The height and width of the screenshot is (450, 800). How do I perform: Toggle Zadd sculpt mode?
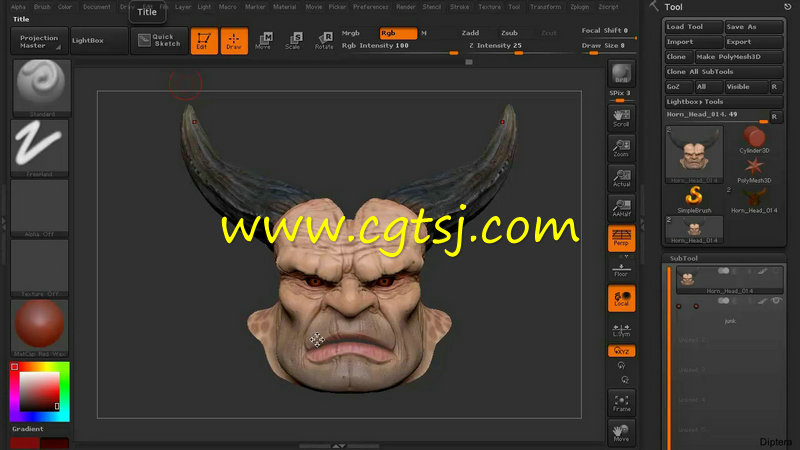[x=470, y=33]
